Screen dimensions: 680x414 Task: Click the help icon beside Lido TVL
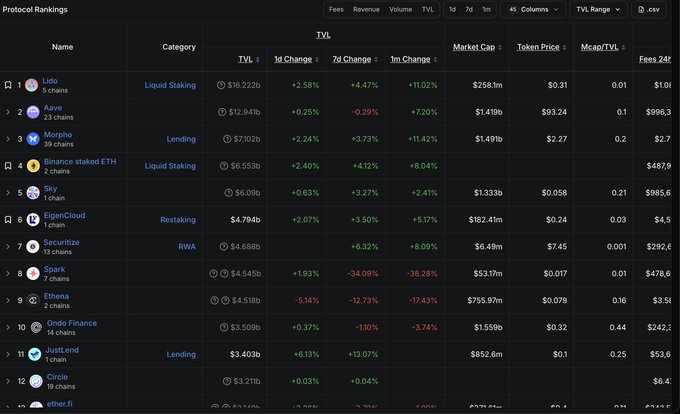(x=221, y=85)
